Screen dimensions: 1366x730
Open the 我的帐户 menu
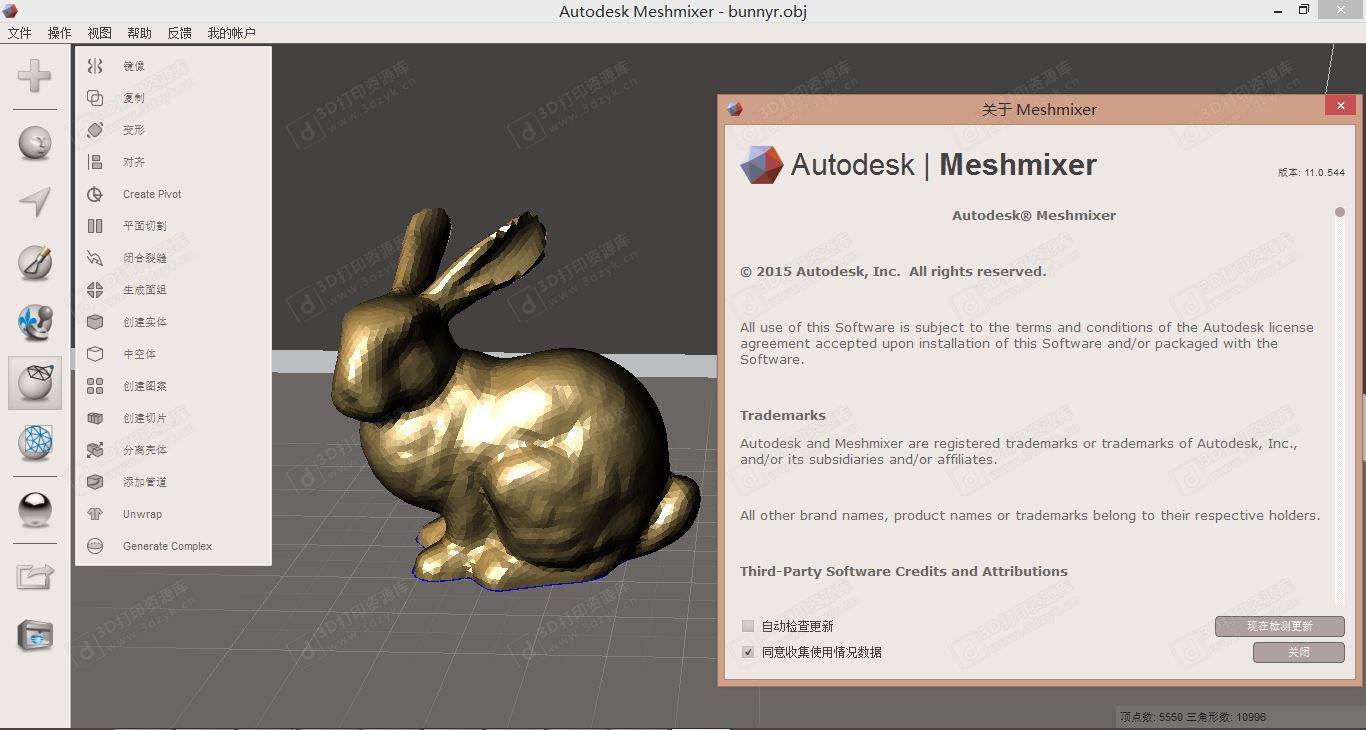(232, 33)
